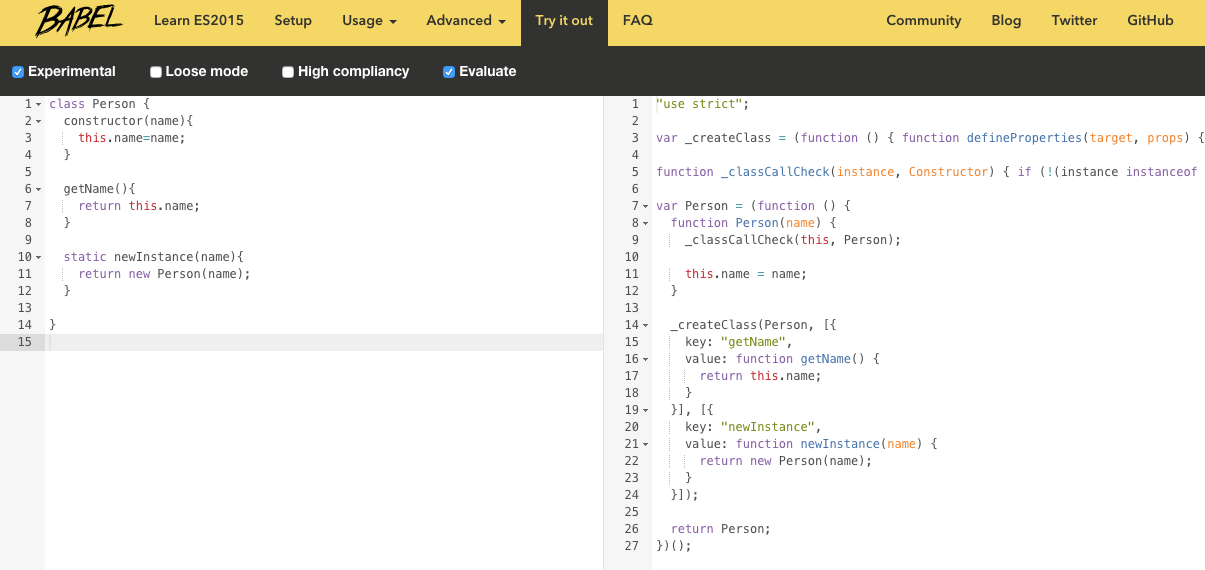Click empty line 15 in input editor
The image size is (1205, 570).
click(x=300, y=342)
